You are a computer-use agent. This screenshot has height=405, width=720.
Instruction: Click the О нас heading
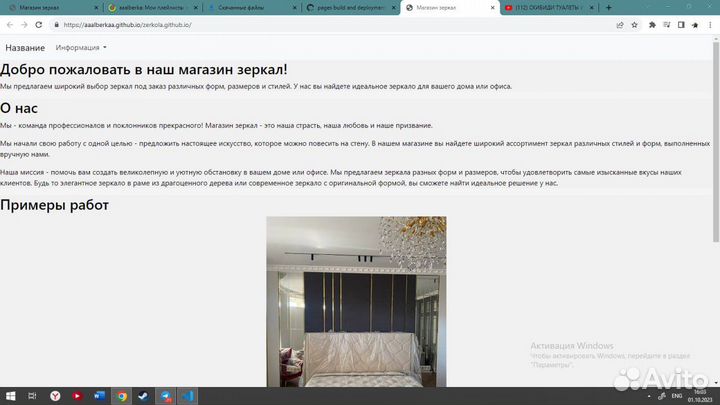tap(19, 108)
